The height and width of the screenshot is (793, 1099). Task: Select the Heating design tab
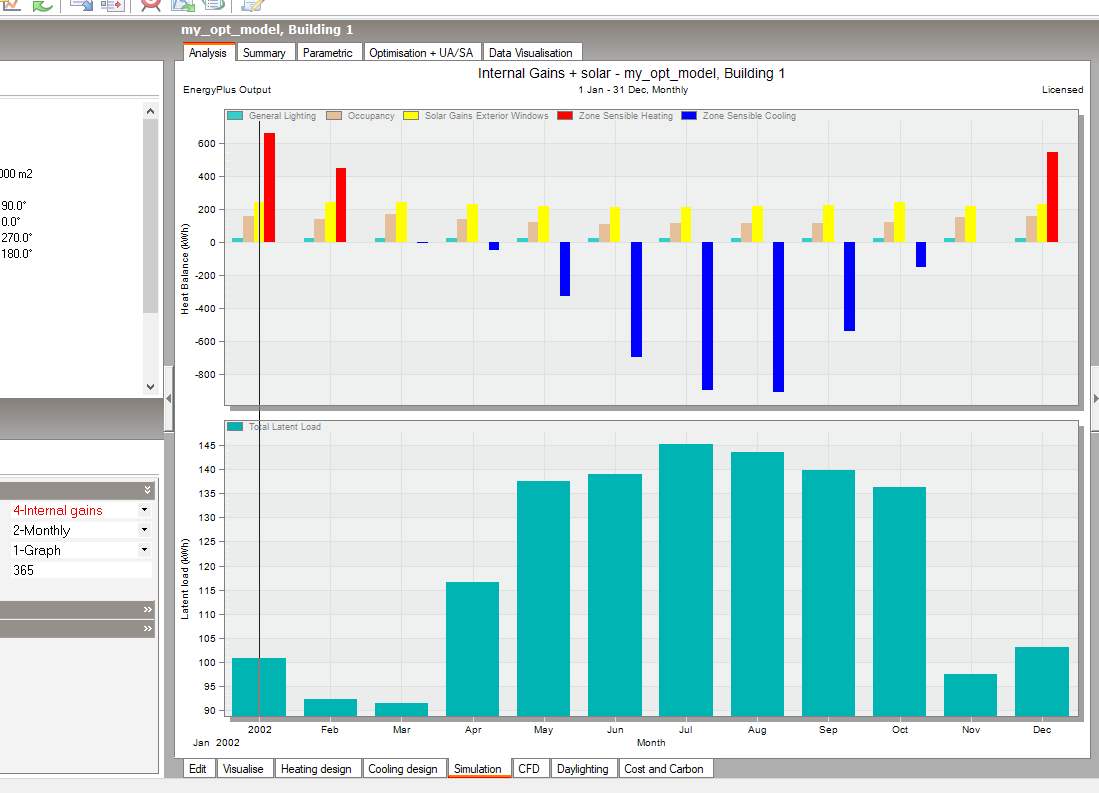[316, 769]
